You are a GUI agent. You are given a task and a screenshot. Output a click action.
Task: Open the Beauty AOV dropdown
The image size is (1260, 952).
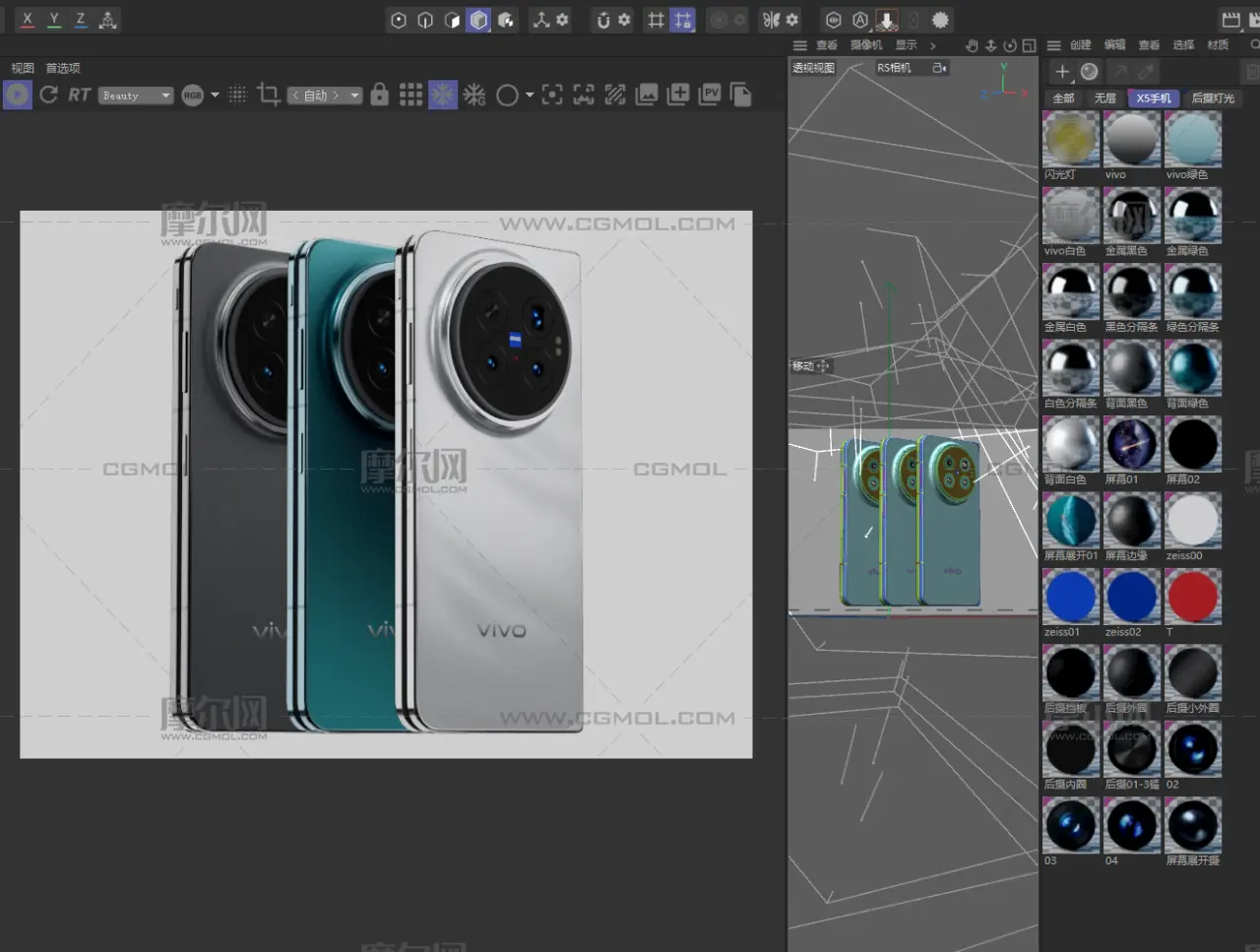click(x=135, y=95)
